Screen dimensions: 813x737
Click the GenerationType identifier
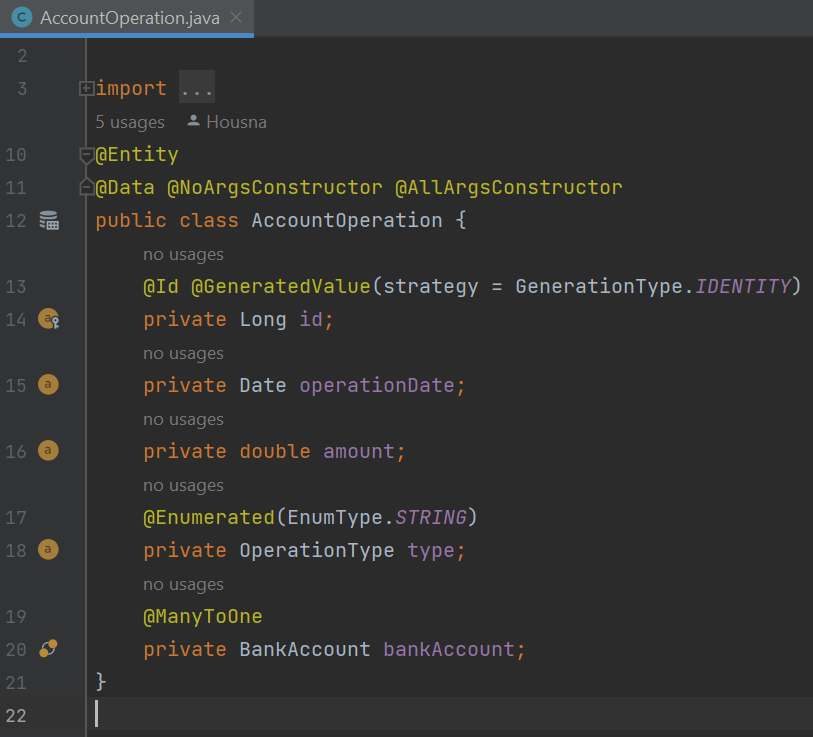click(x=599, y=286)
